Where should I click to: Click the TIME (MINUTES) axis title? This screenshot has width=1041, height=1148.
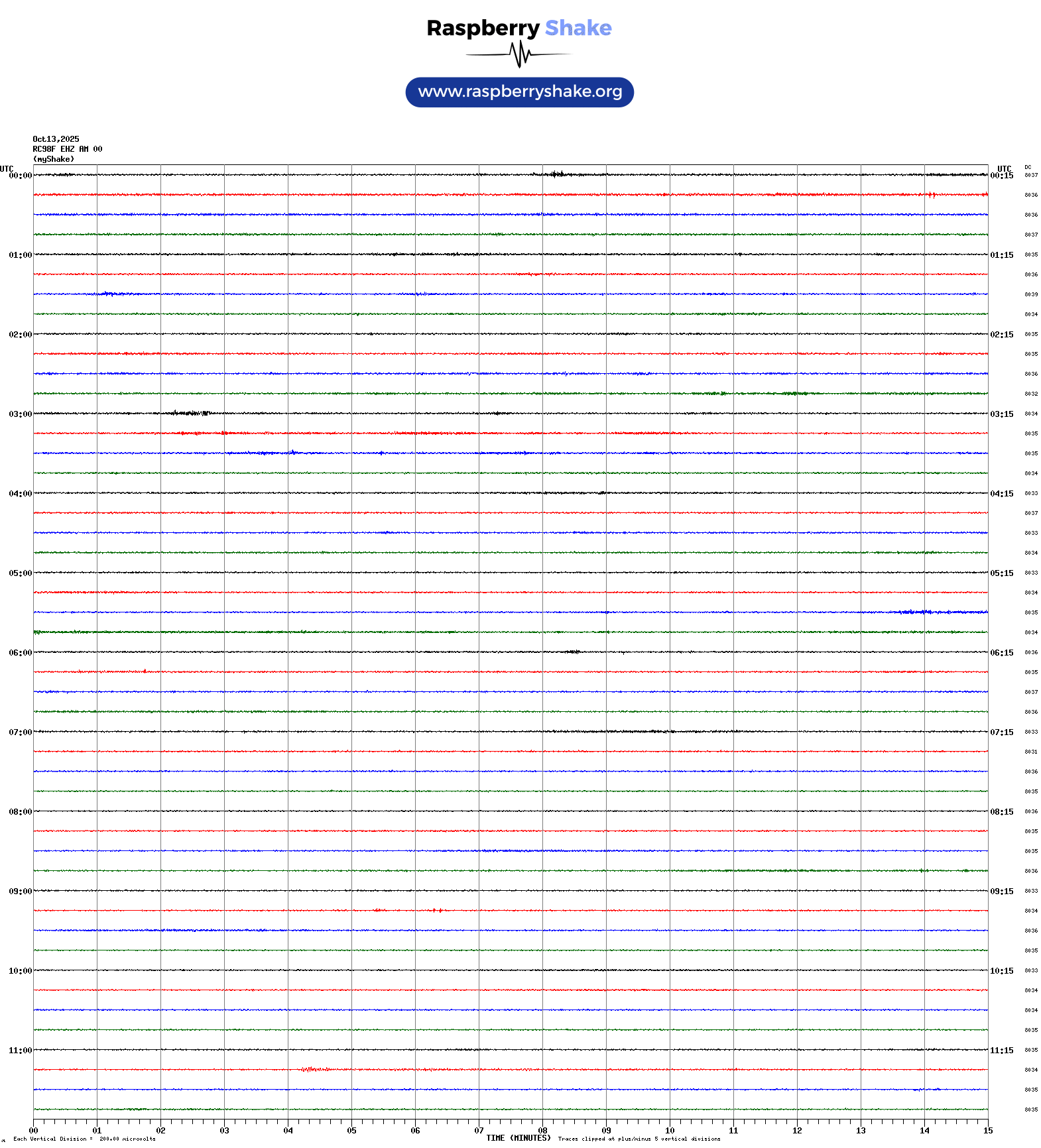pyautogui.click(x=518, y=1138)
